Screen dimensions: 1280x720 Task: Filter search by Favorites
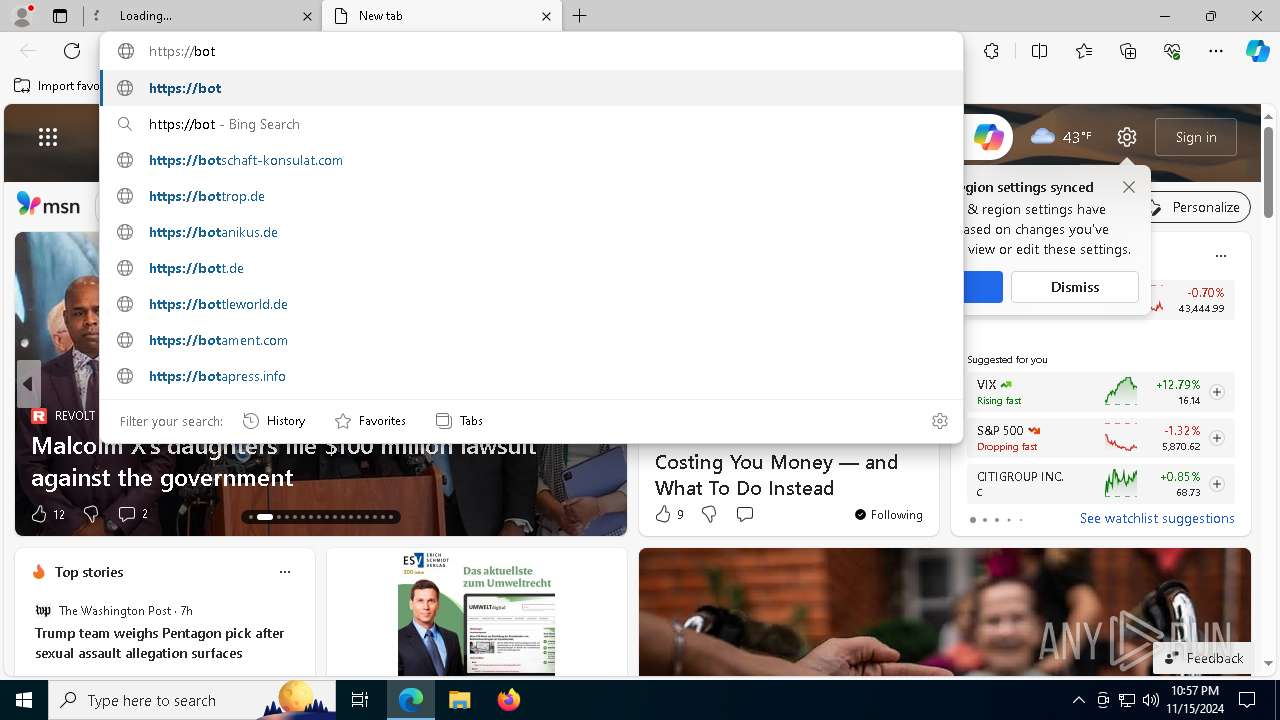(x=370, y=421)
